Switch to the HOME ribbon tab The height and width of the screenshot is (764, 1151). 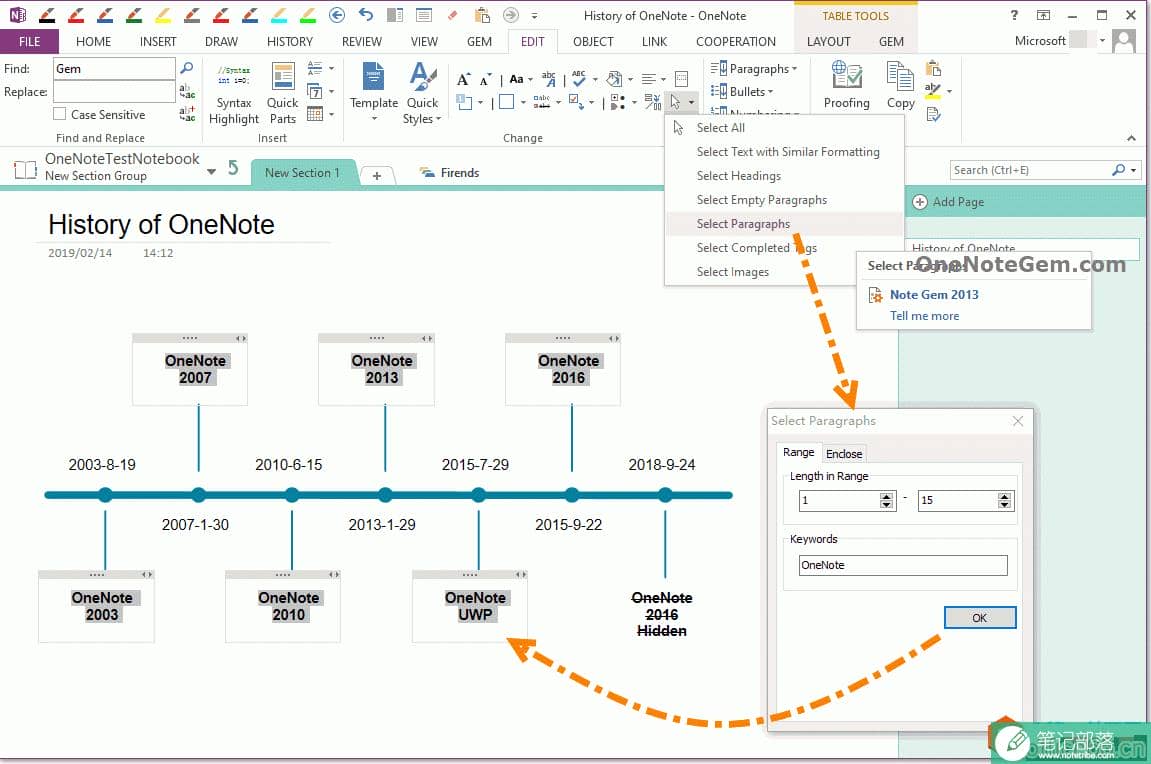pyautogui.click(x=93, y=41)
